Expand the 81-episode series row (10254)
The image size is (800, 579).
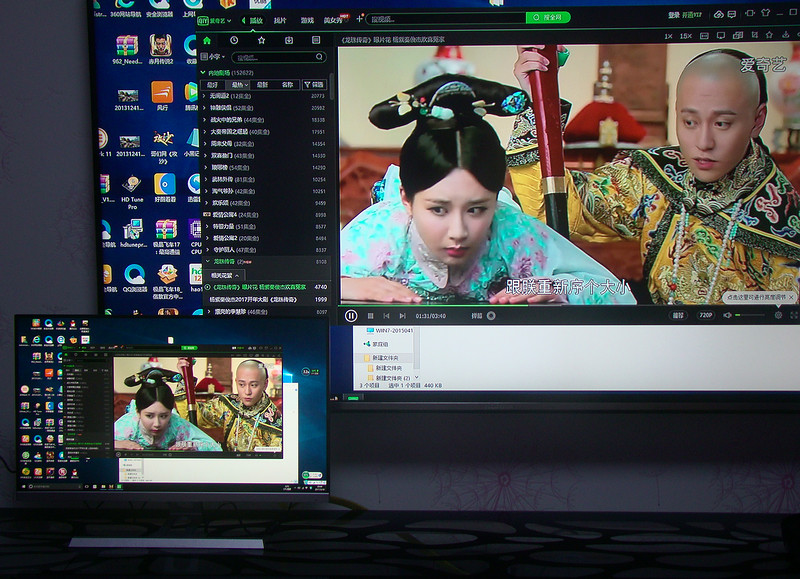(x=264, y=179)
